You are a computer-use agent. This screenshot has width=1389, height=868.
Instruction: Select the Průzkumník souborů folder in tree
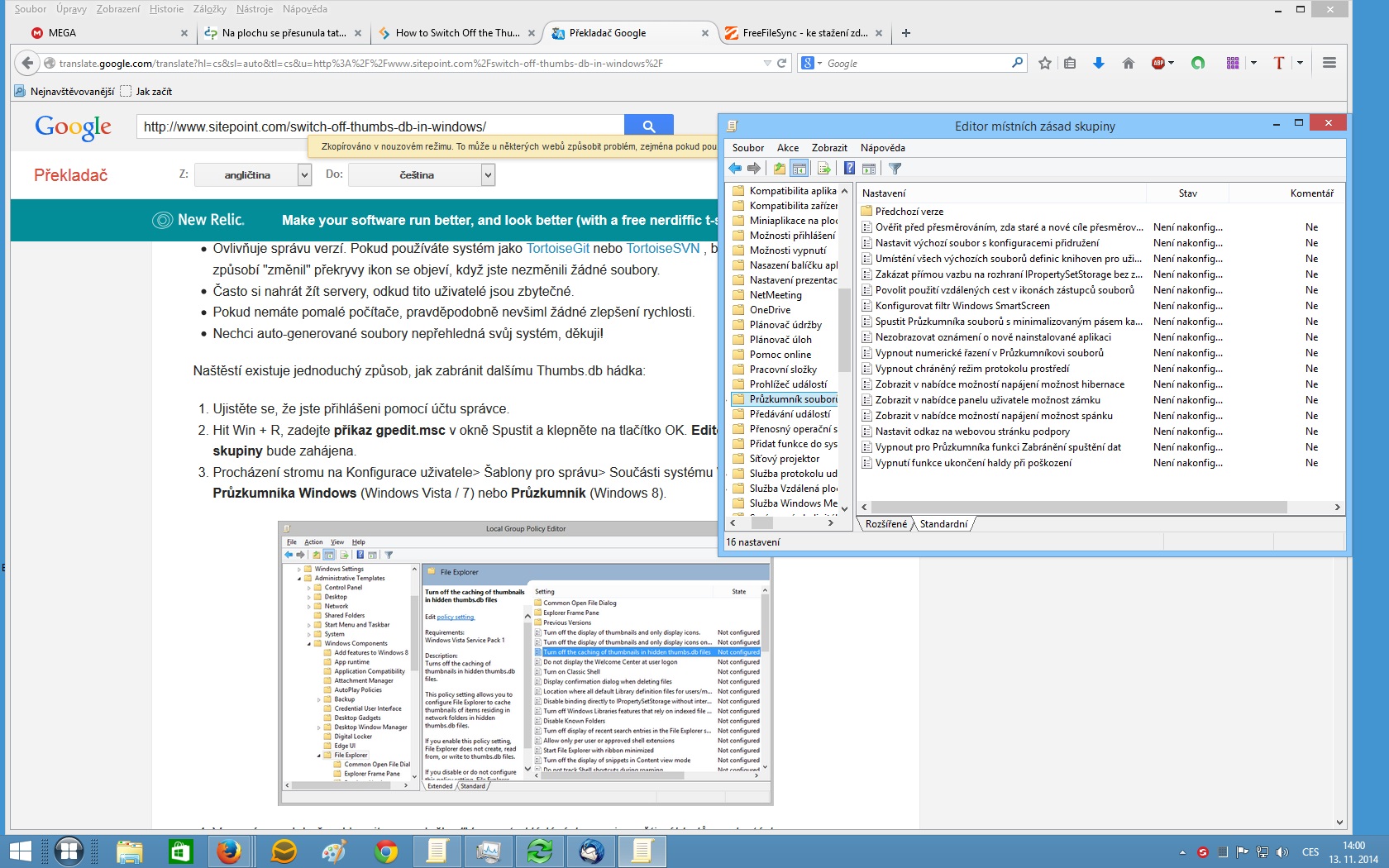point(792,399)
